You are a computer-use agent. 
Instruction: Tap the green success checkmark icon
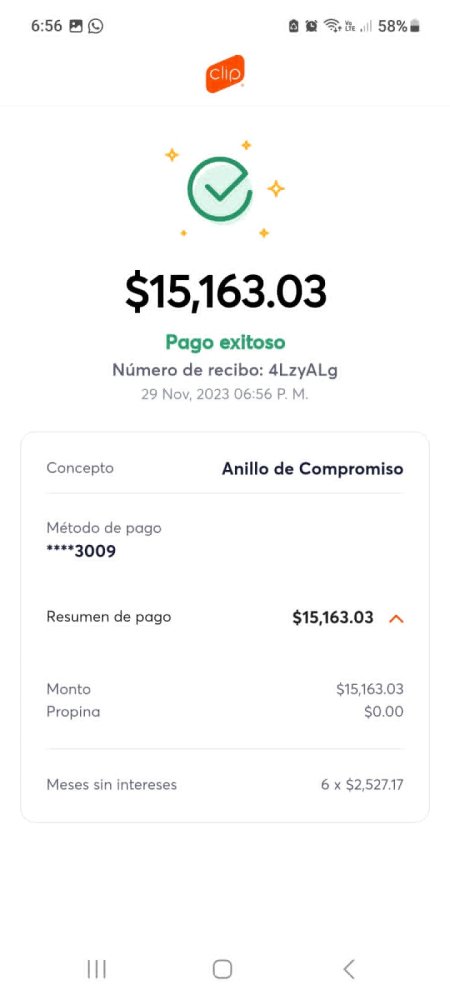(x=220, y=189)
